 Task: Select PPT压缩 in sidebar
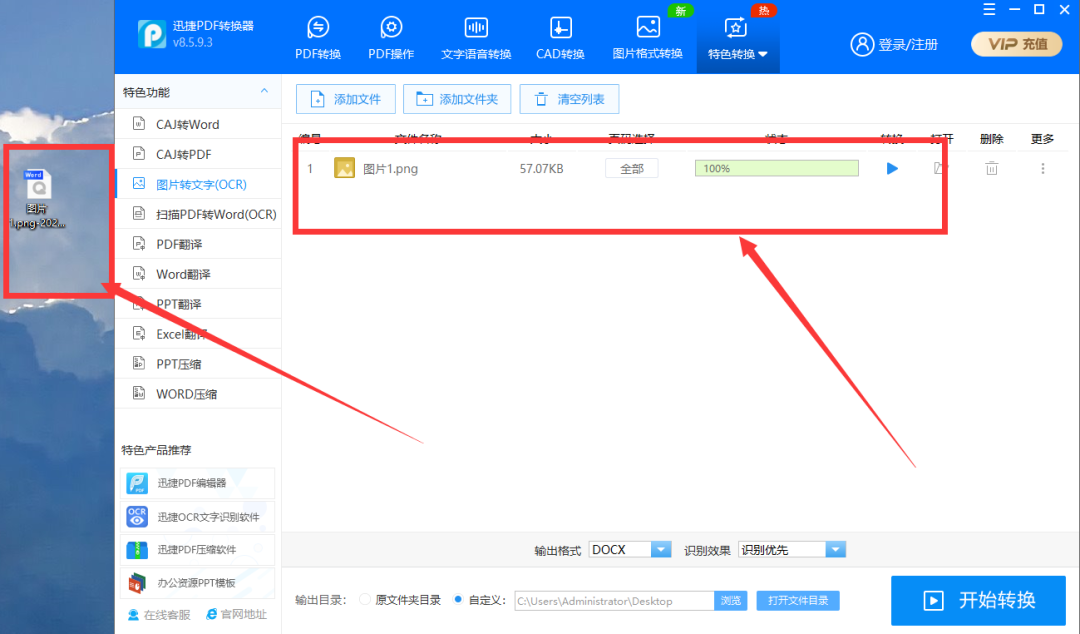[x=198, y=364]
